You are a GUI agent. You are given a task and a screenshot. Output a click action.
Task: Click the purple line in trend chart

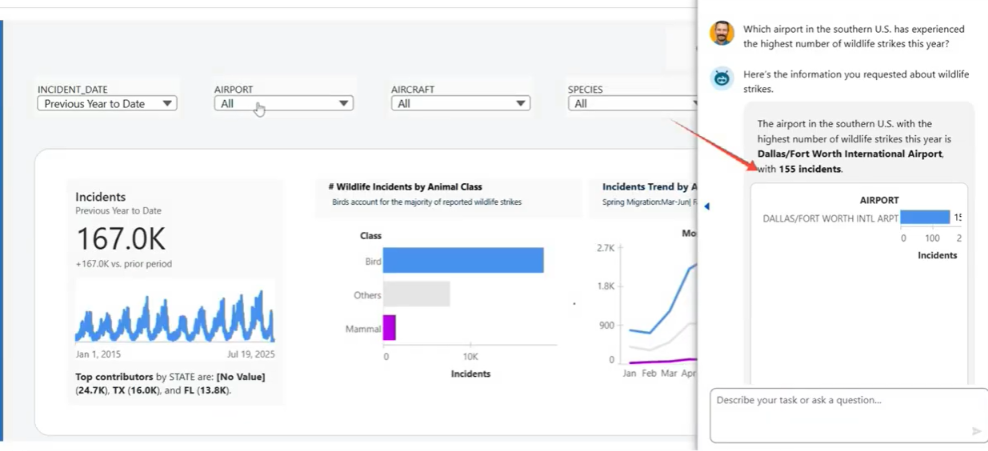click(x=662, y=362)
